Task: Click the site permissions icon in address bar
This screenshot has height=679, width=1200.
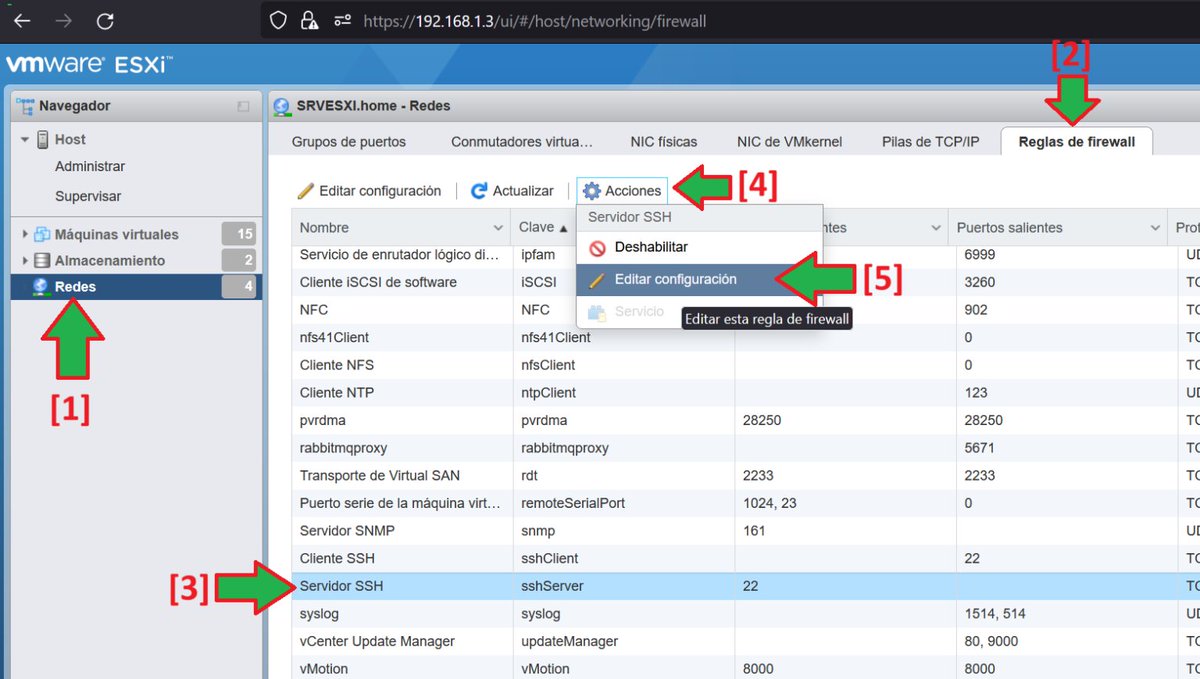Action: point(342,20)
